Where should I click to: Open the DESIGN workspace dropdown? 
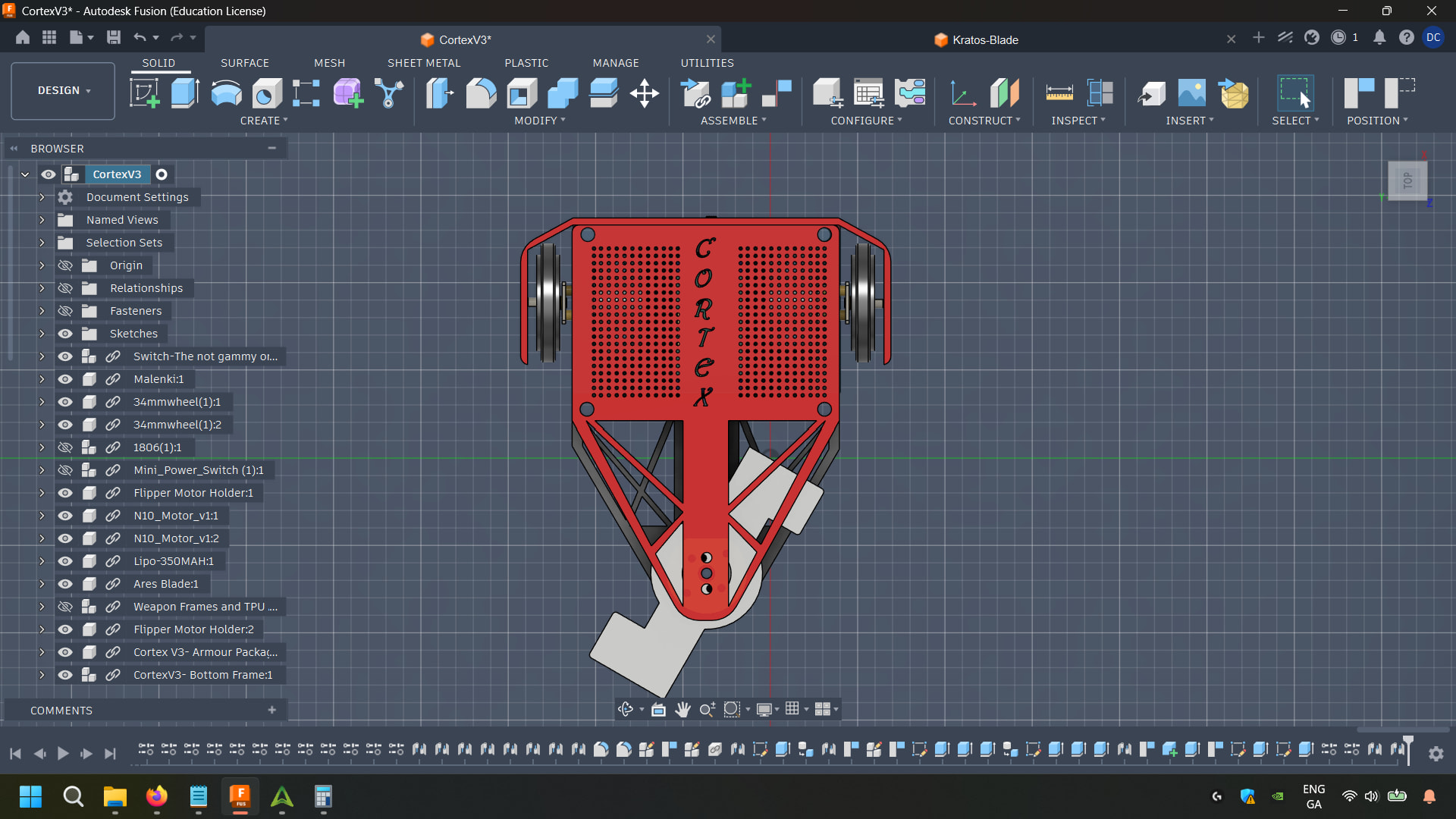pos(64,90)
